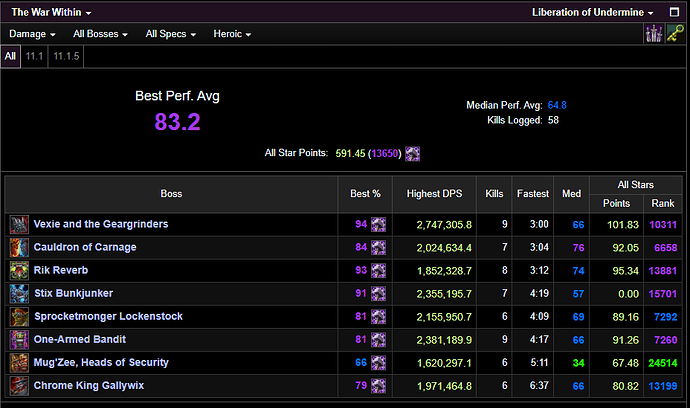Click the spec icon in the Stix Bunkjunker Best % cell
Viewport: 690px width, 408px height.
(x=378, y=294)
